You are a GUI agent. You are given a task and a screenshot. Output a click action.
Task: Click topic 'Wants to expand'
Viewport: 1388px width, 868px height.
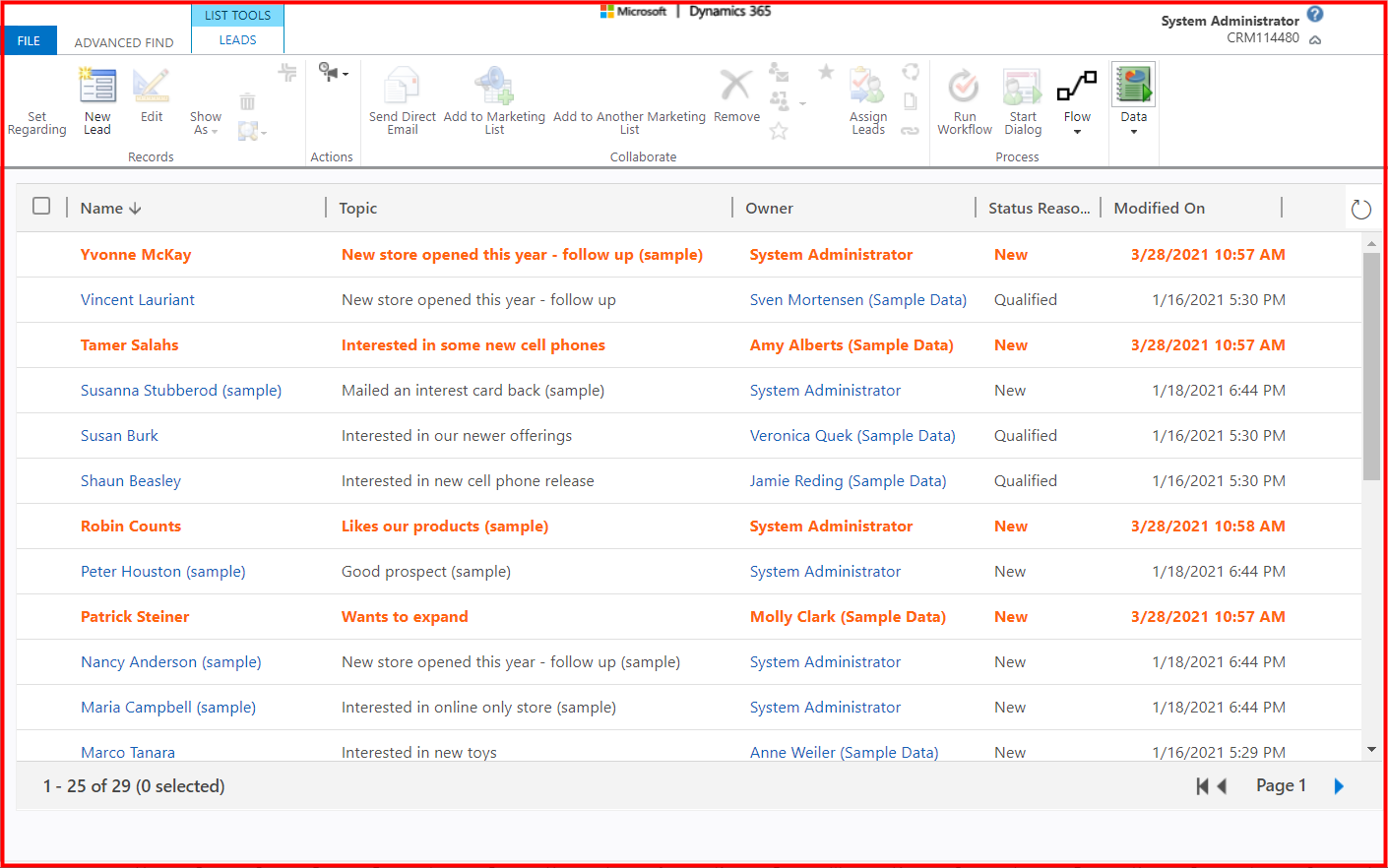pyautogui.click(x=405, y=617)
